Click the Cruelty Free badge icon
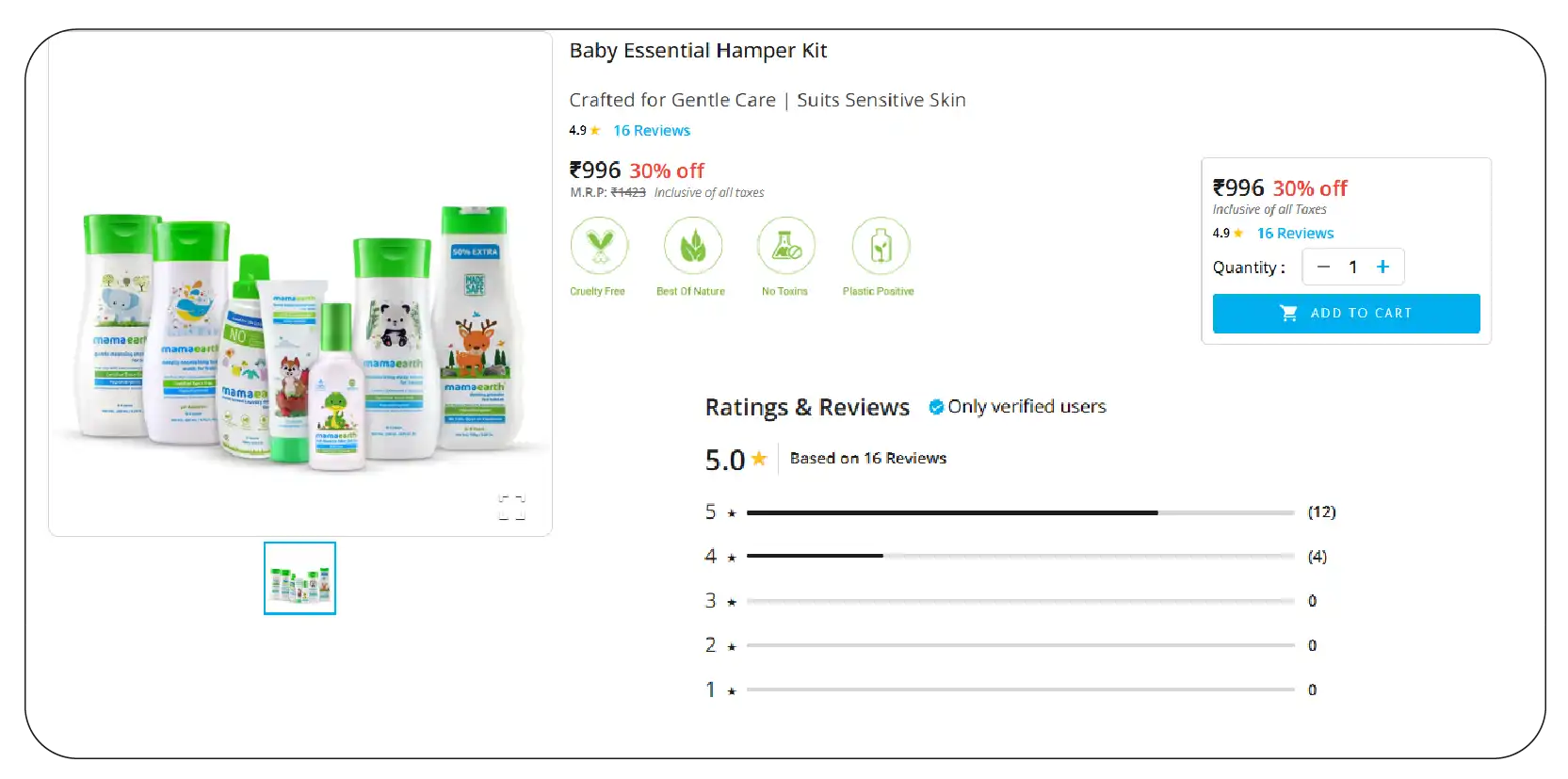This screenshot has width=1568, height=779. (x=599, y=246)
